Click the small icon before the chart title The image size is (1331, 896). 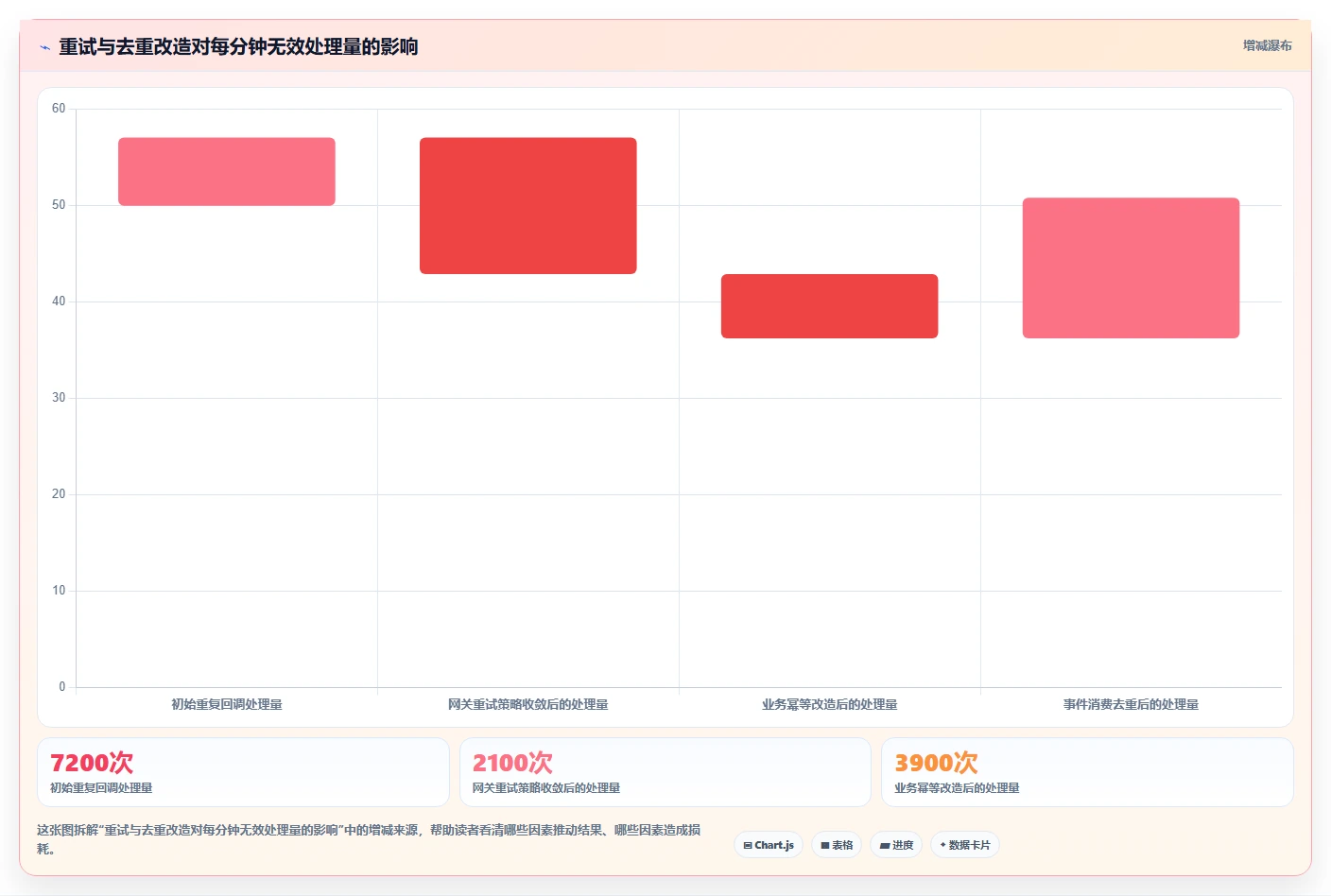44,47
